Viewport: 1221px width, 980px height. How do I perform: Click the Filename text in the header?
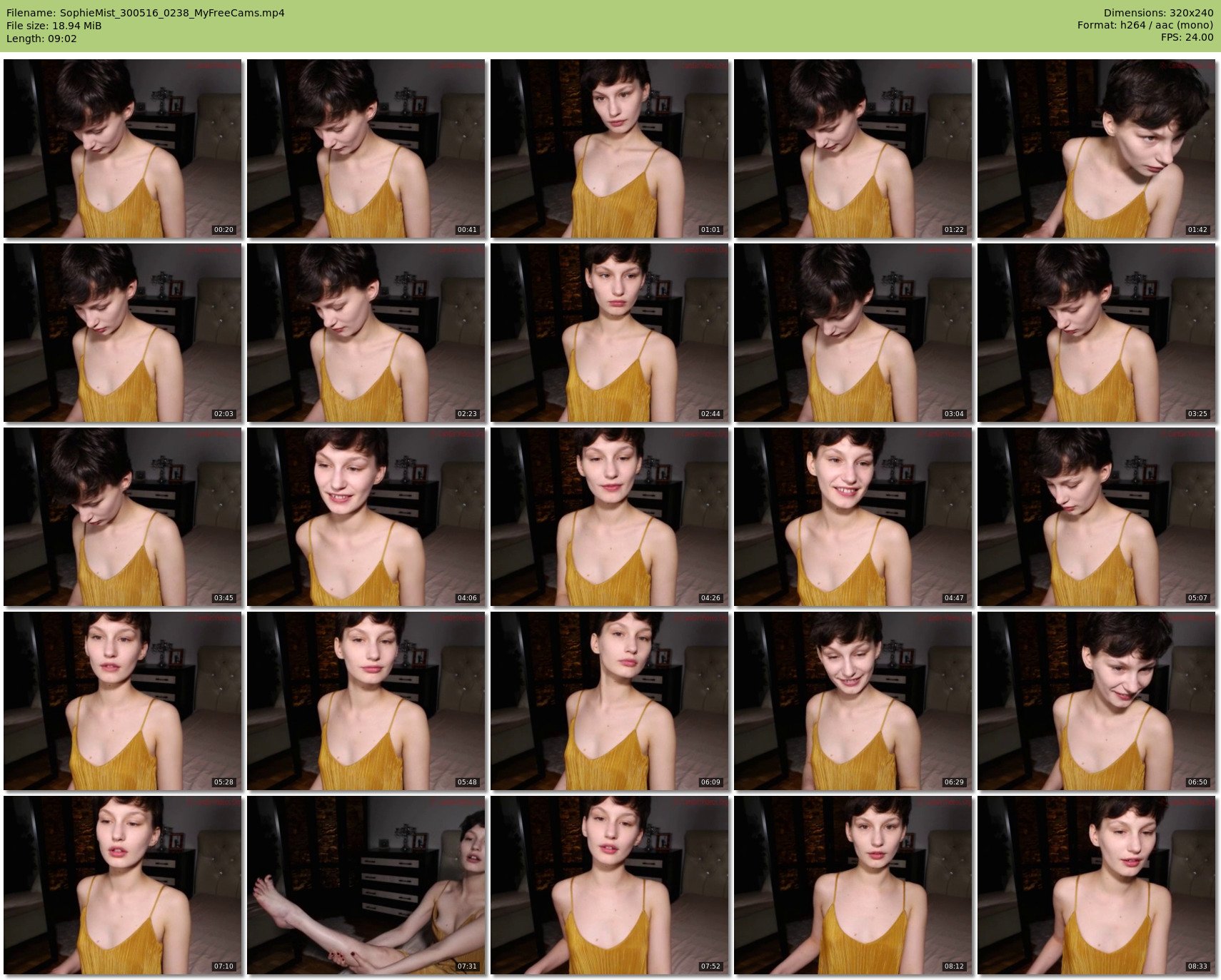click(146, 13)
